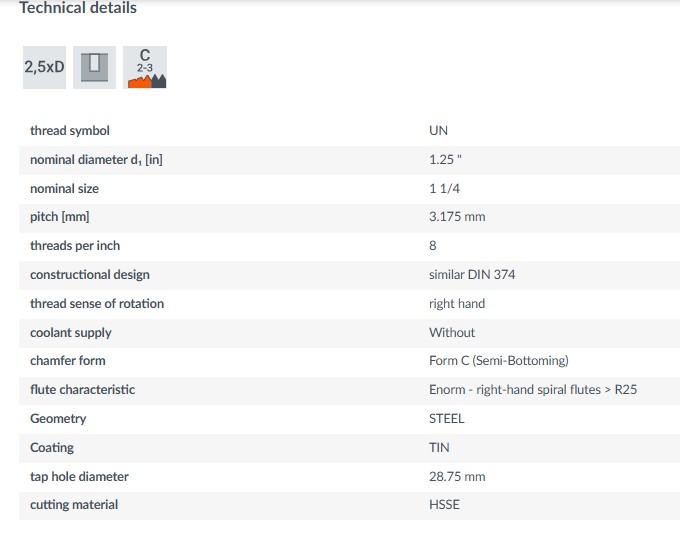Click the Form C (Semi-Bottoming) value
The height and width of the screenshot is (533, 680).
pyautogui.click(x=498, y=360)
